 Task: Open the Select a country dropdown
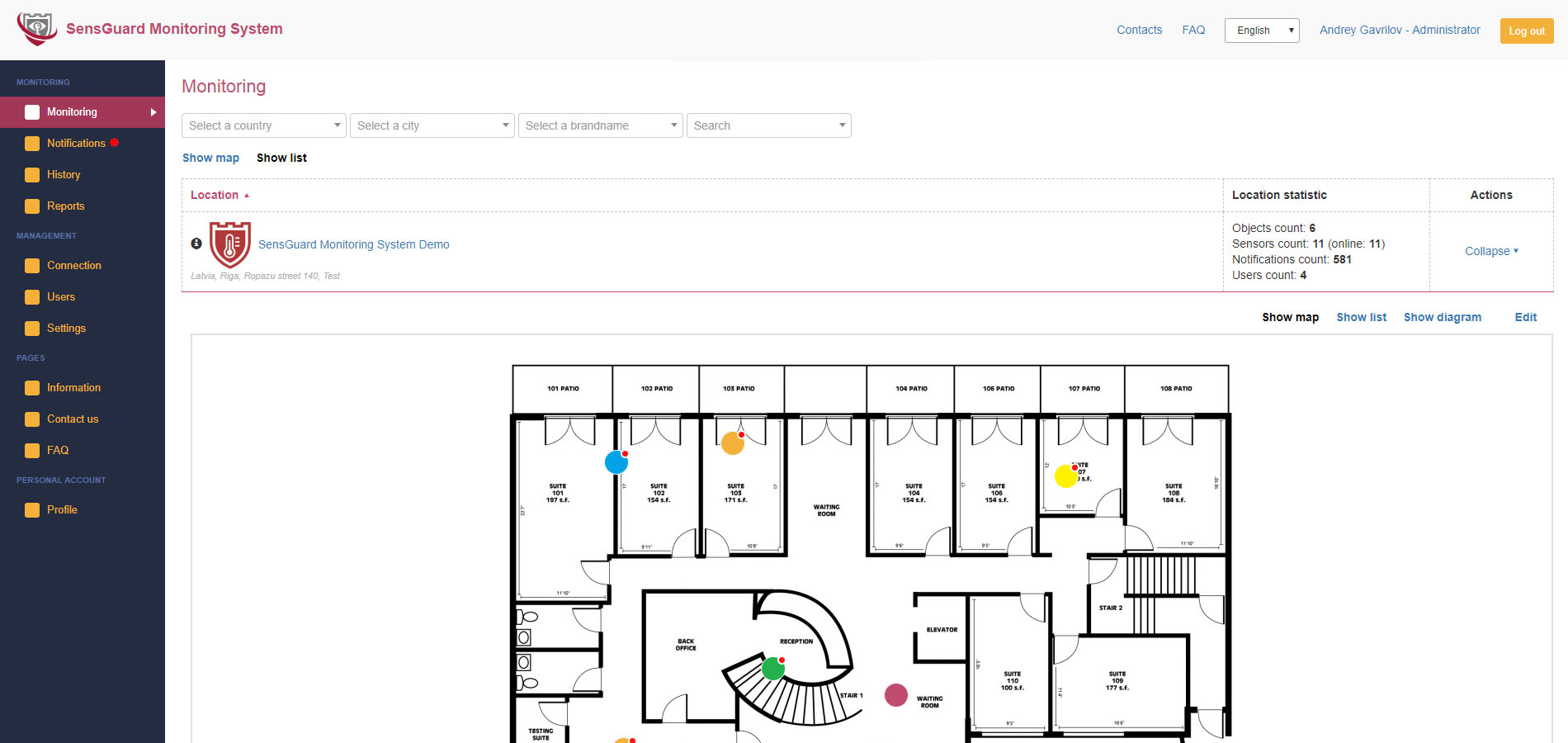point(263,125)
